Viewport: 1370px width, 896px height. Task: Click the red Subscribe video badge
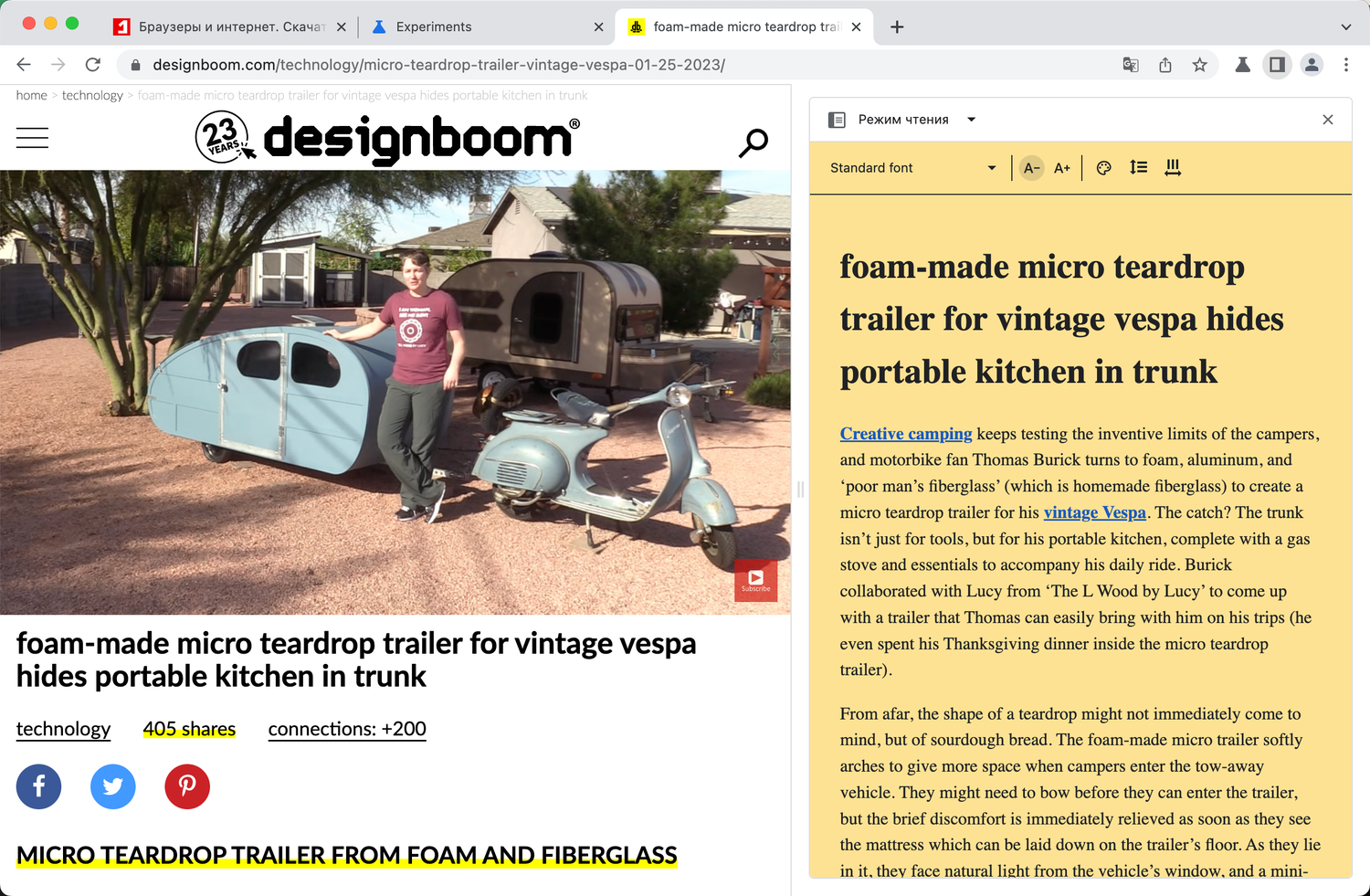[756, 580]
